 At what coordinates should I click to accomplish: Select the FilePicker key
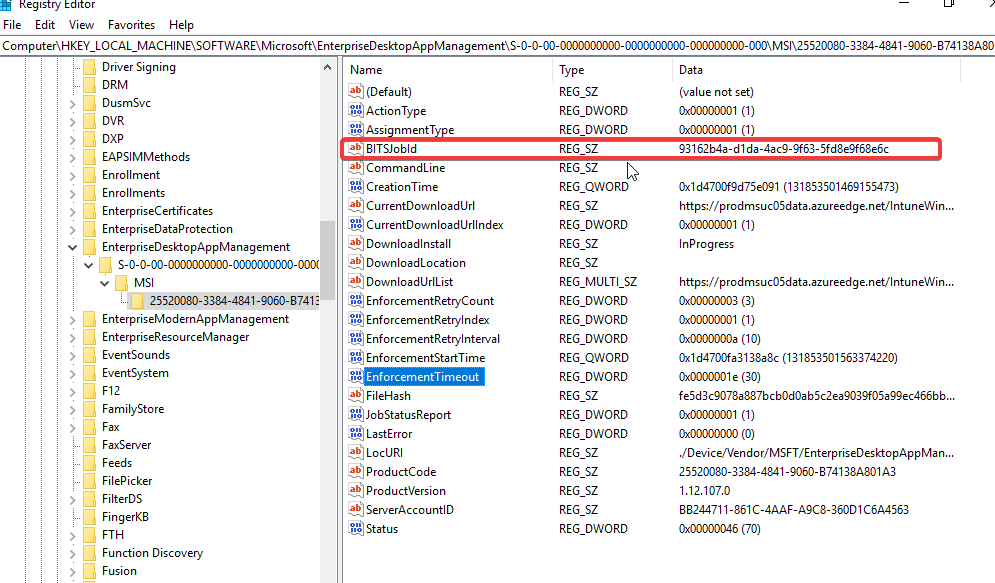pos(127,481)
